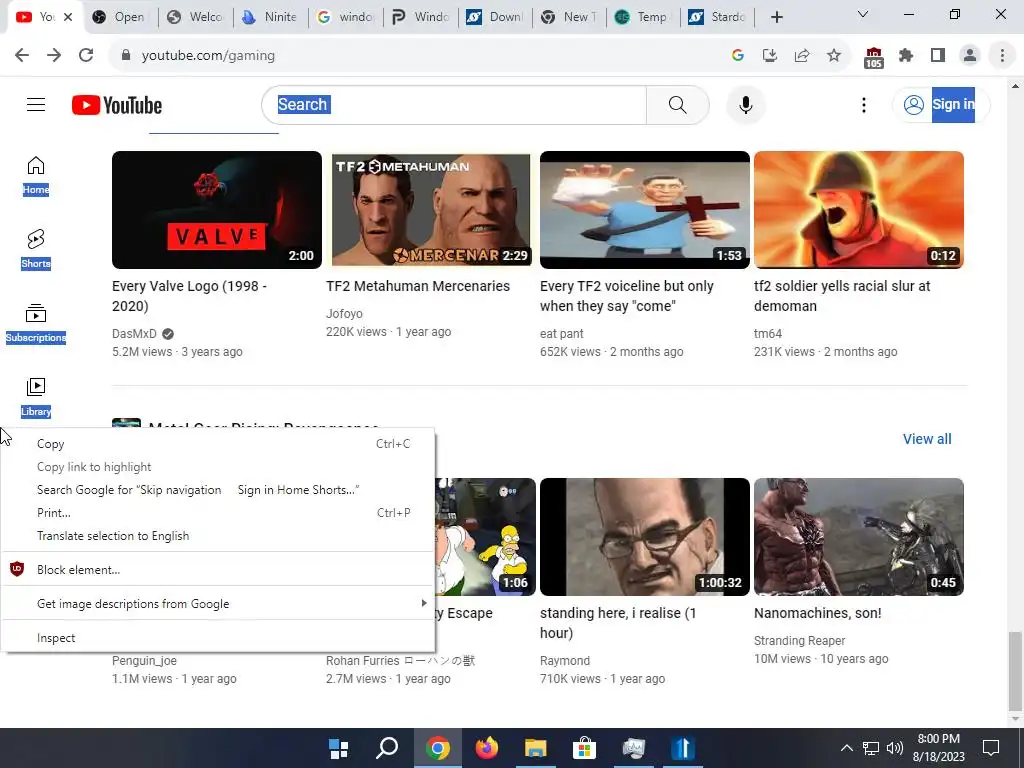Click the YouTube logo
The image size is (1024, 768).
pyautogui.click(x=117, y=105)
